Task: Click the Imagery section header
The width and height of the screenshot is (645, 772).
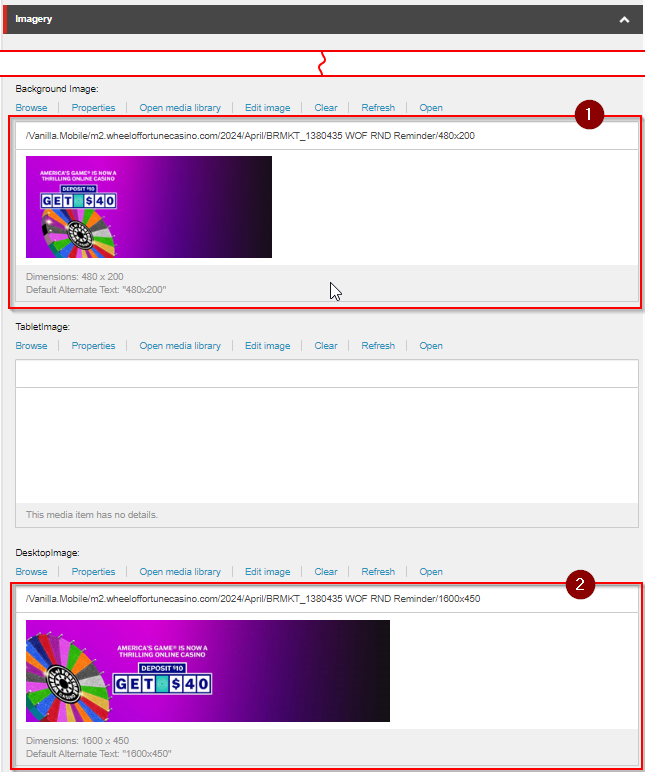Action: pos(324,20)
